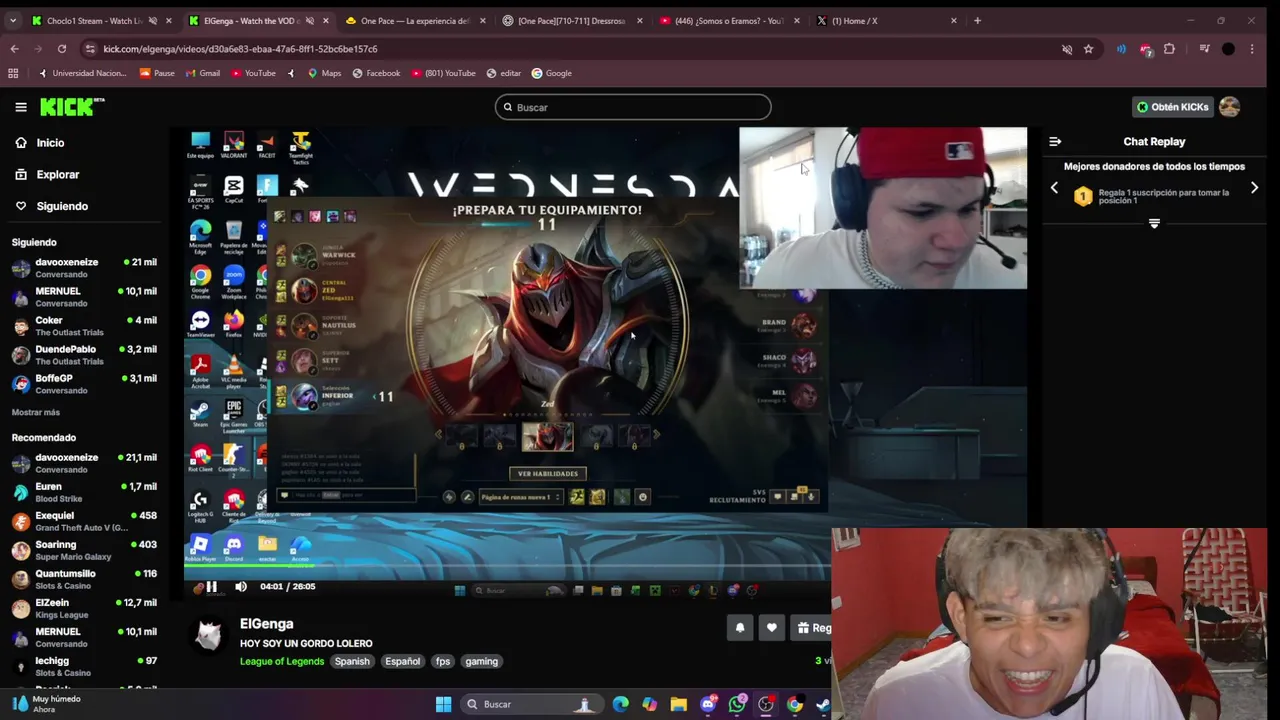
Task: Open a new browser tab
Action: (x=977, y=20)
